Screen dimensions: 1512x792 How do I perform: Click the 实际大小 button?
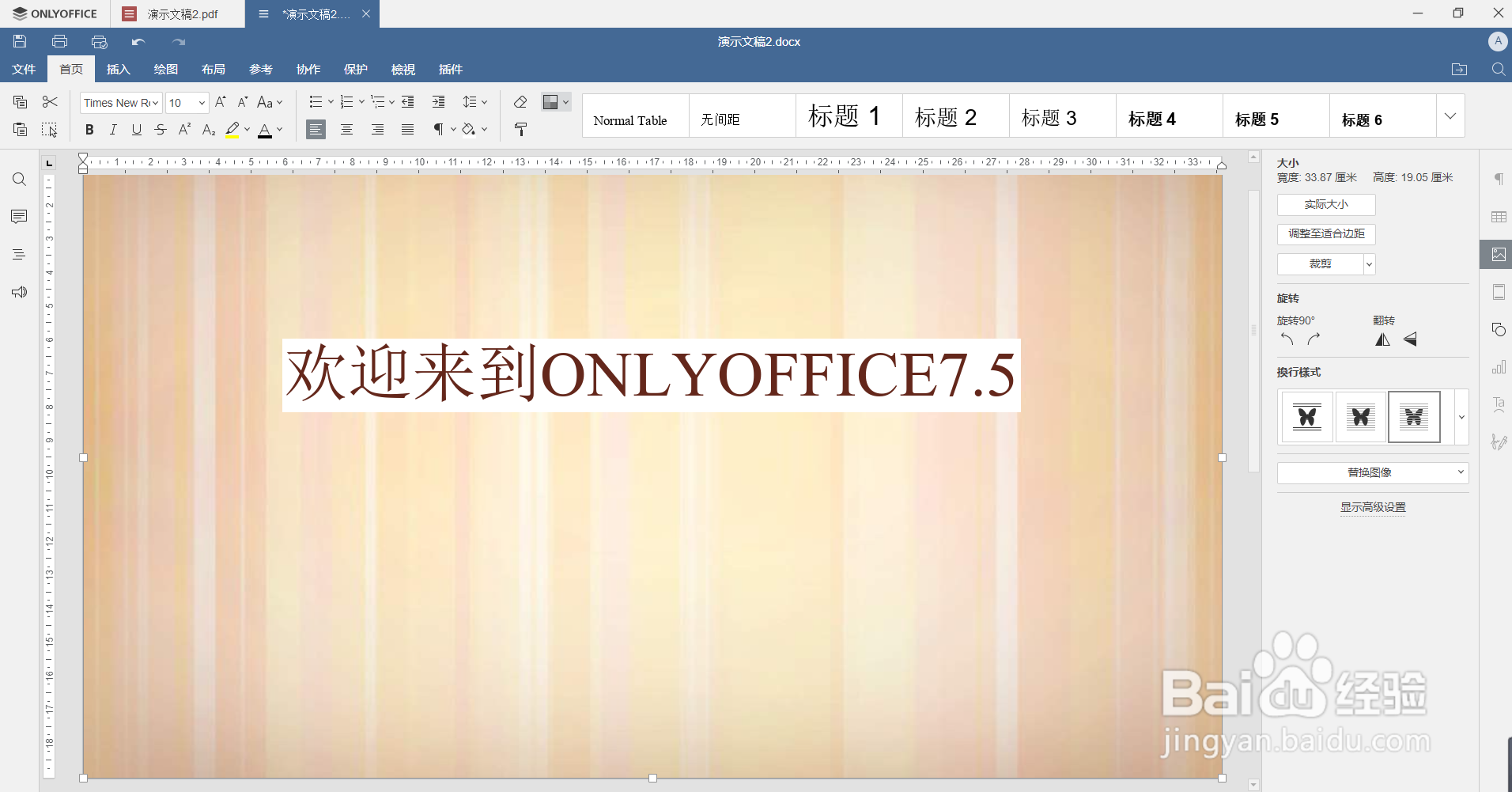[x=1326, y=205]
